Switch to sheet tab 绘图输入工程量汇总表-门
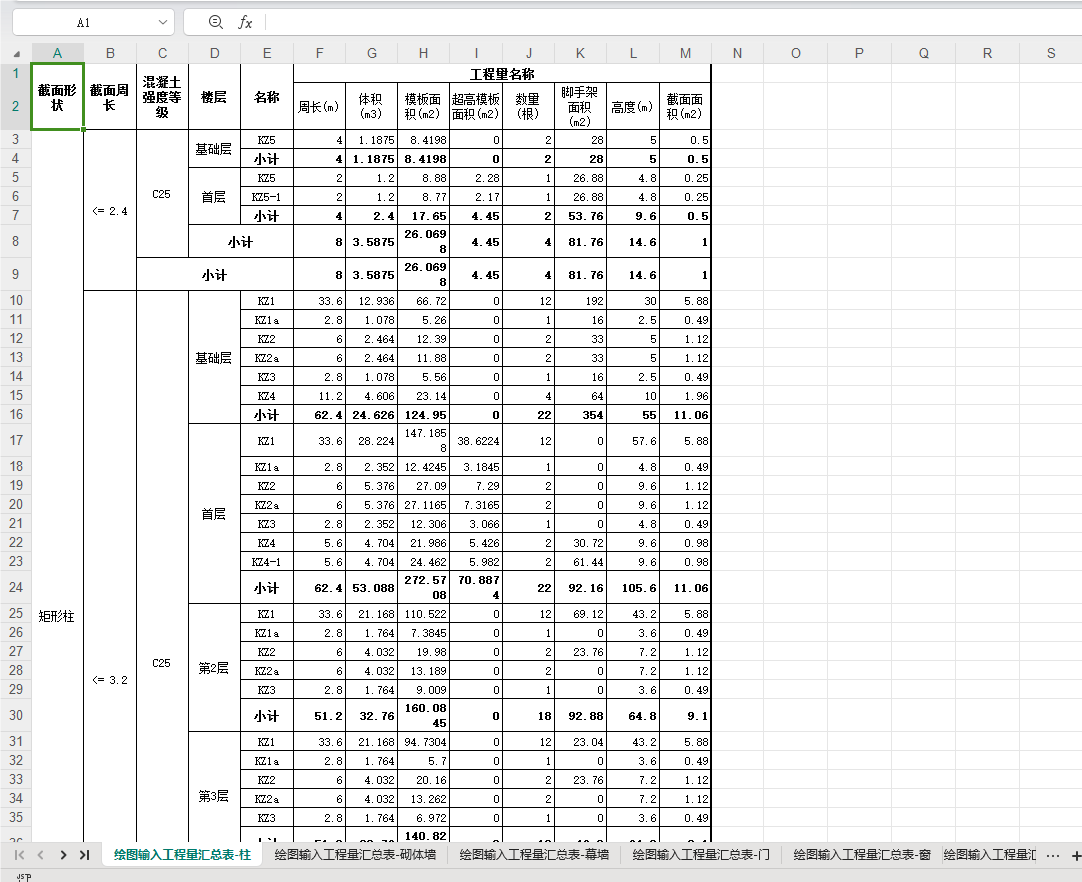 coord(701,855)
